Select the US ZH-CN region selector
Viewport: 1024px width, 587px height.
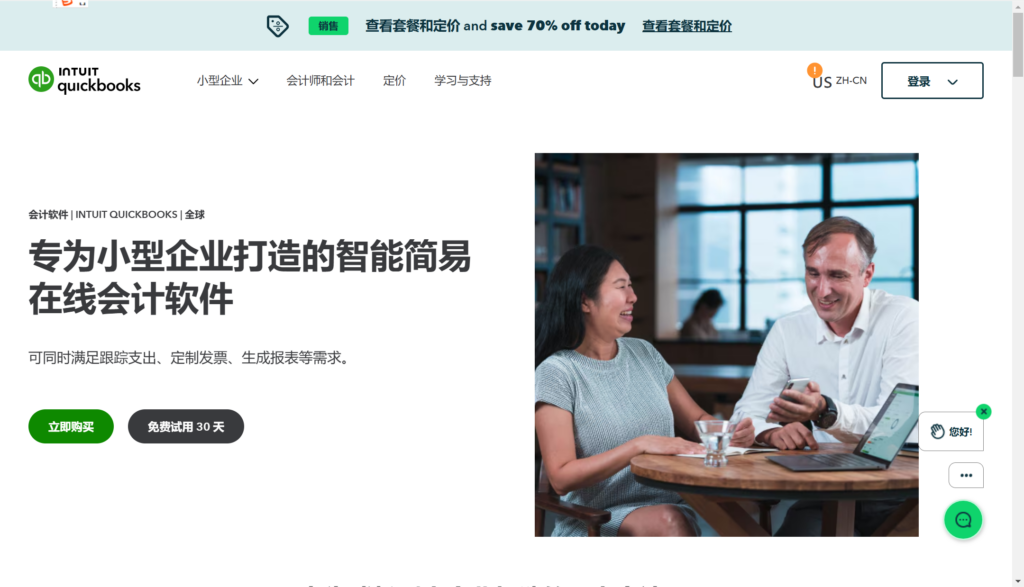point(840,81)
